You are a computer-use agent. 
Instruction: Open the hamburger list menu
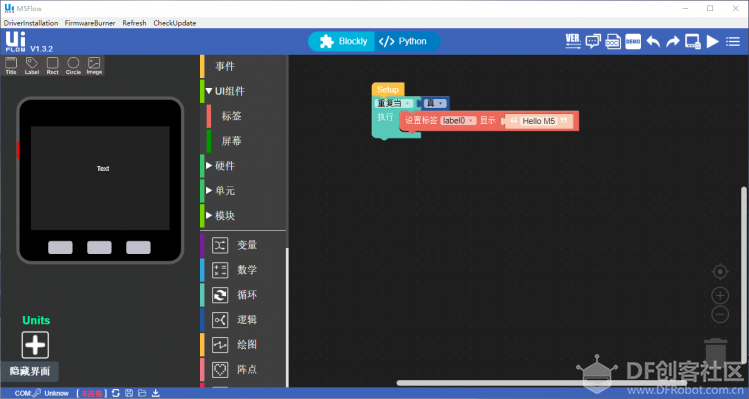733,42
